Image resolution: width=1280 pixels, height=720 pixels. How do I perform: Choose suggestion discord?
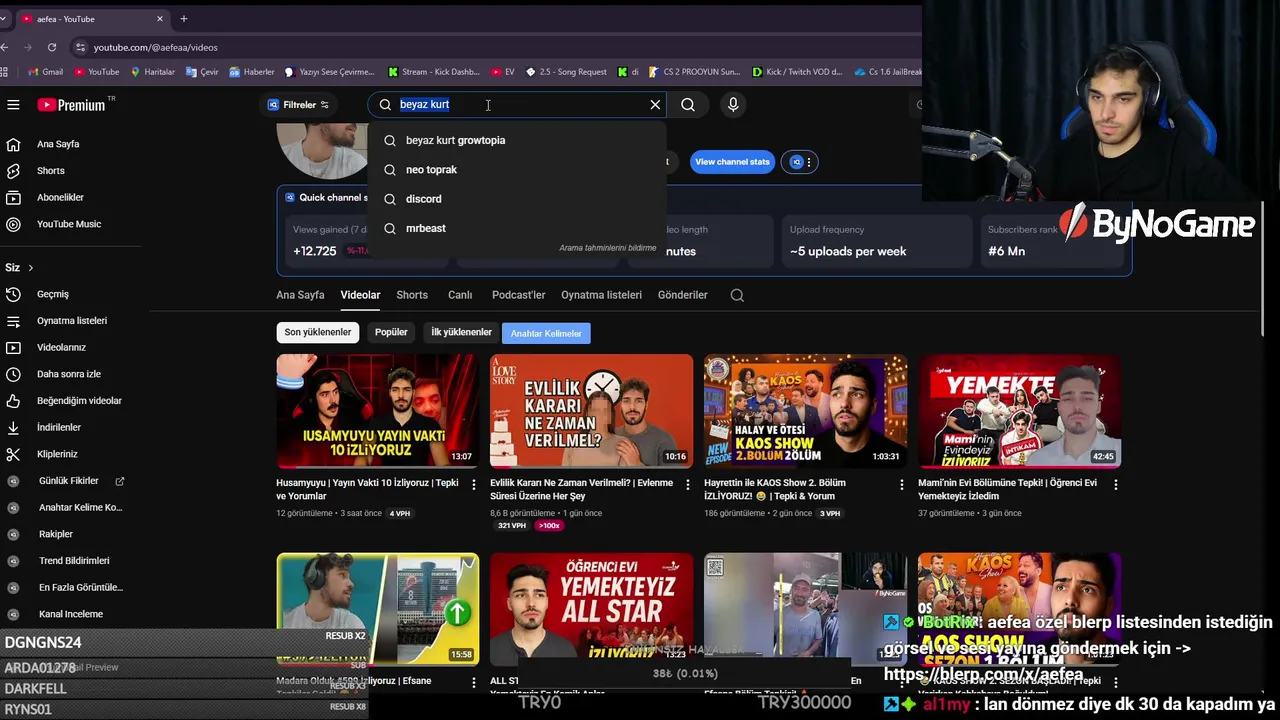click(517, 199)
